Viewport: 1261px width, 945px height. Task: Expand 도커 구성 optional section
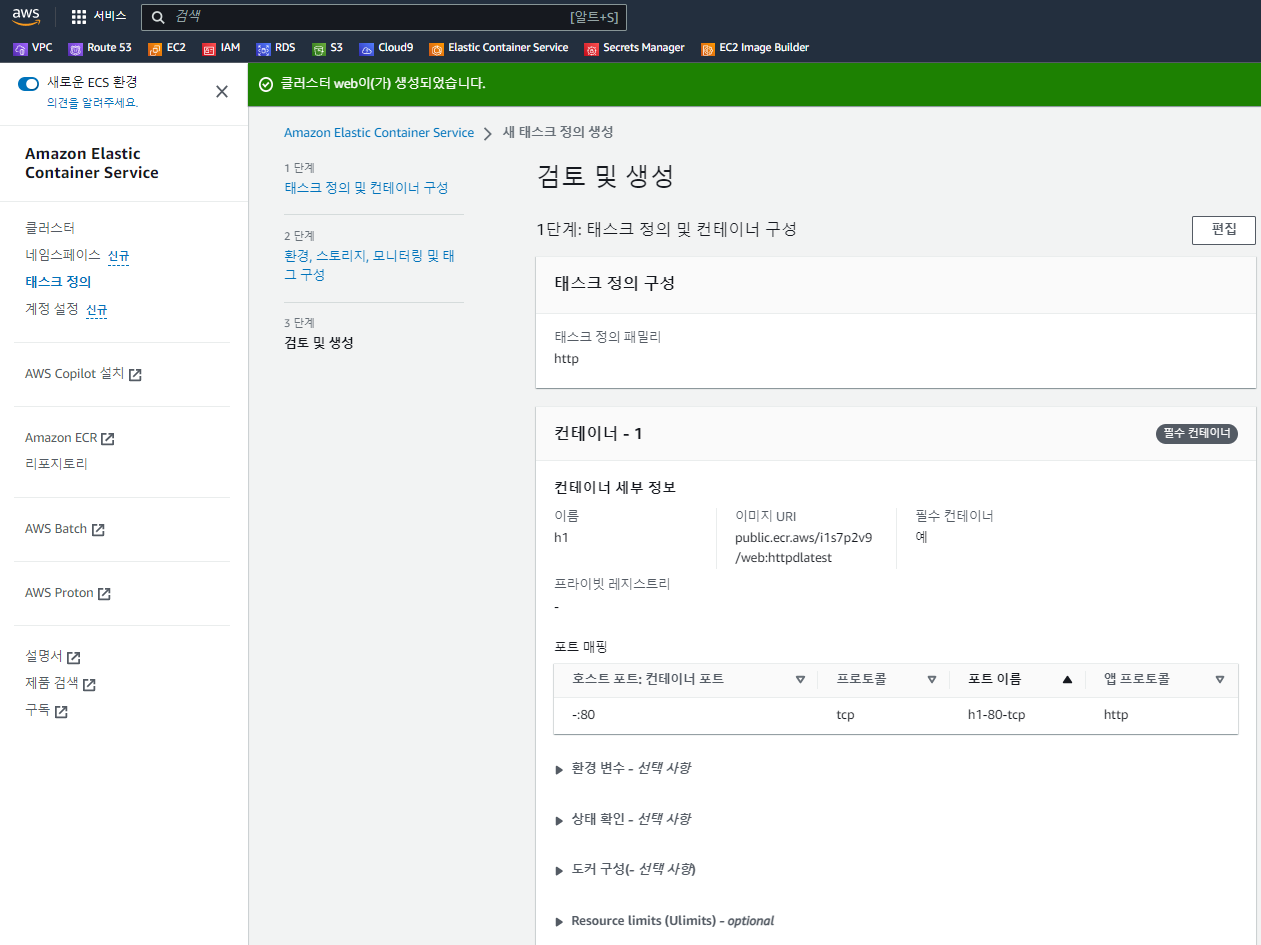tap(625, 870)
